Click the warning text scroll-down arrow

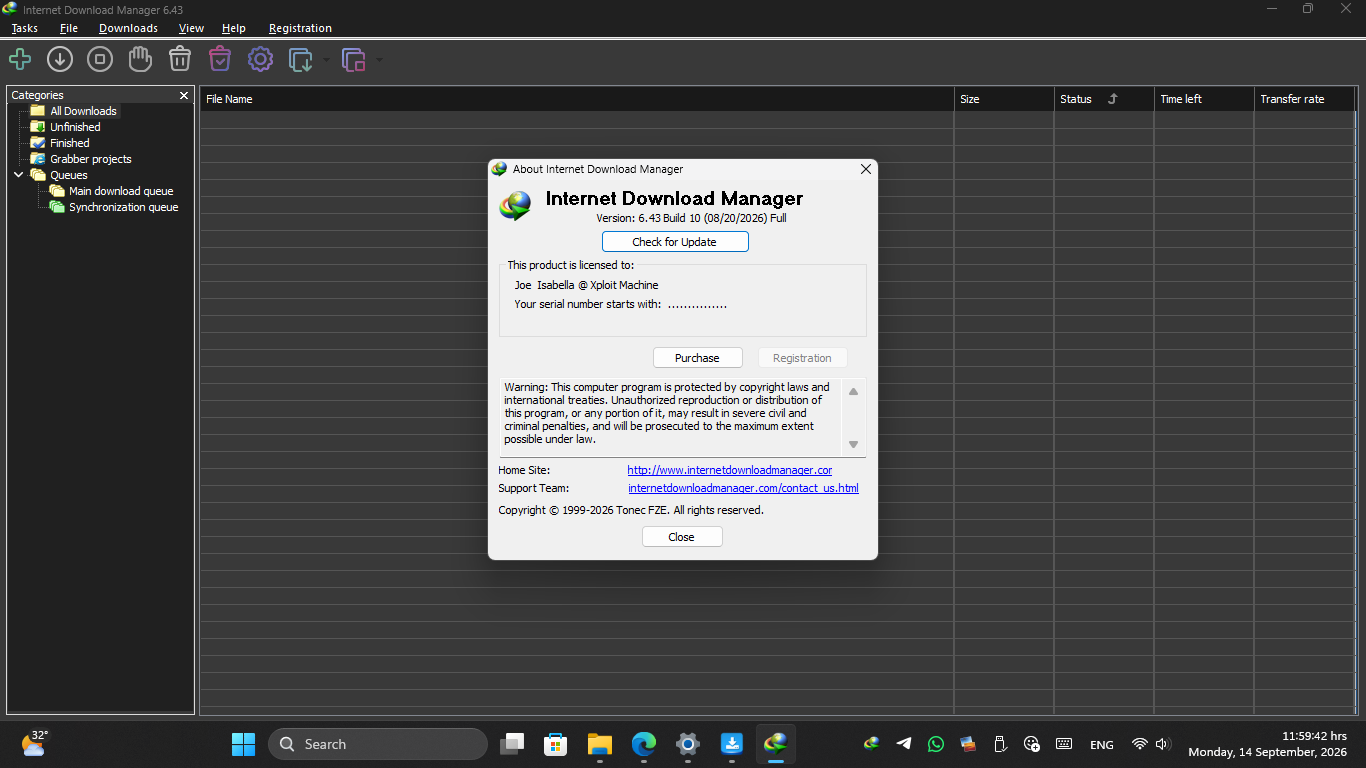[853, 444]
